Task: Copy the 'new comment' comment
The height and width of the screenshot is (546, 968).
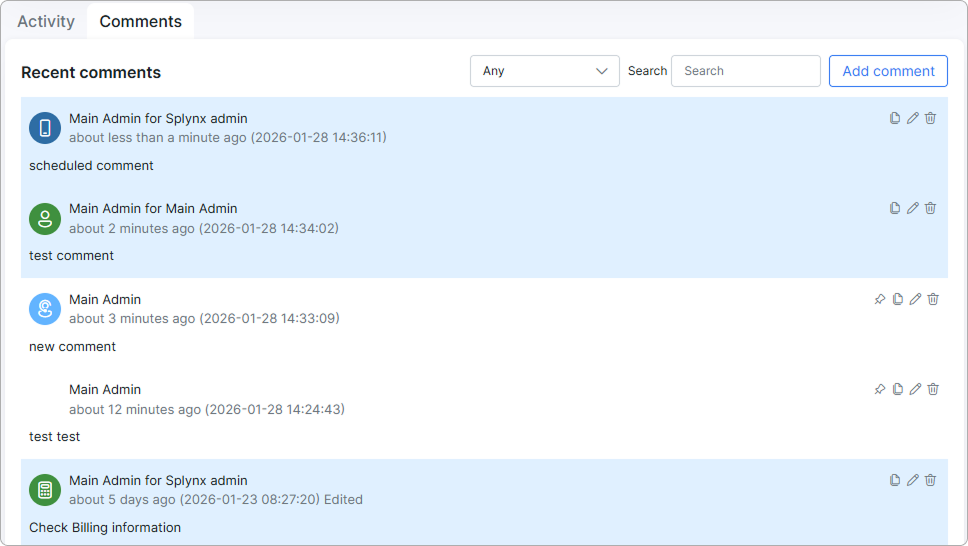Action: pyautogui.click(x=898, y=299)
